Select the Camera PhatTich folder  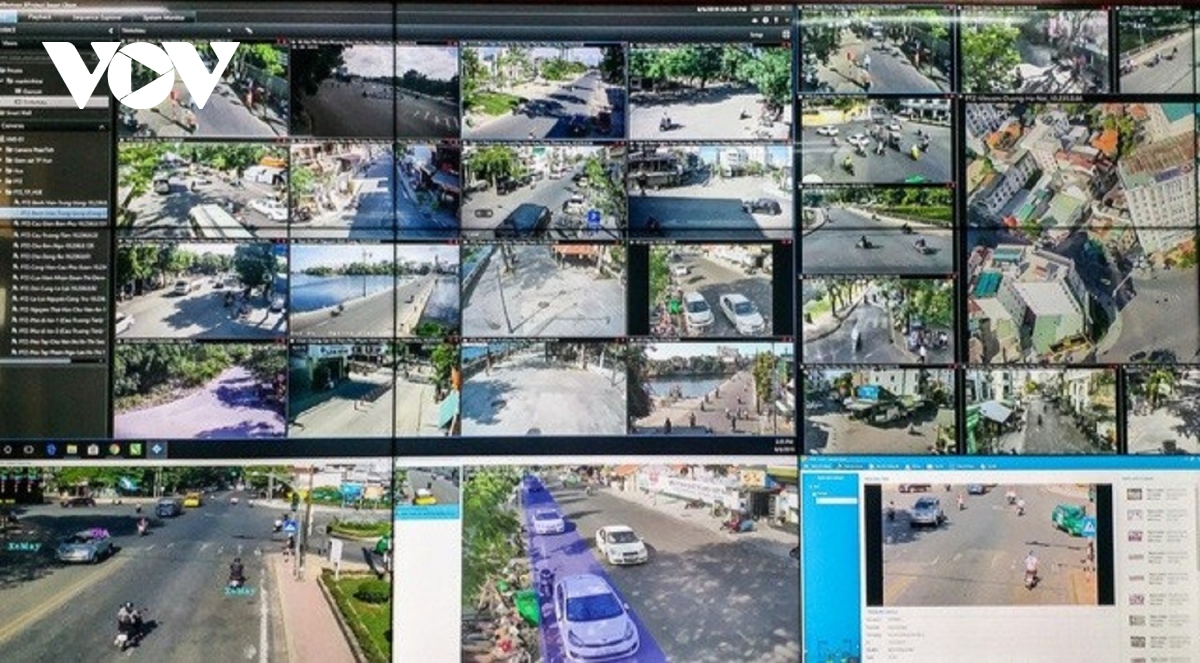pyautogui.click(x=30, y=150)
